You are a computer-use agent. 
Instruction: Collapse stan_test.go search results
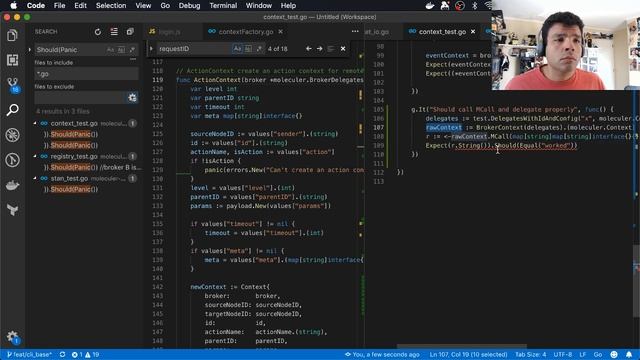[x=35, y=178]
